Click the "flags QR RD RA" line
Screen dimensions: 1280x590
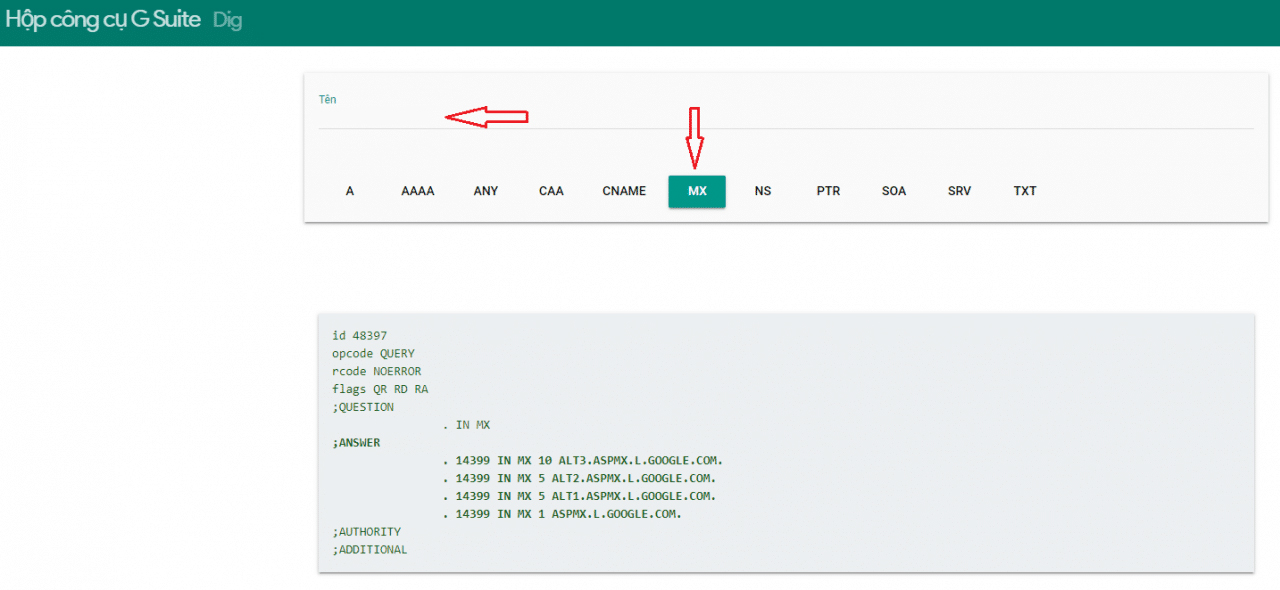click(x=380, y=389)
